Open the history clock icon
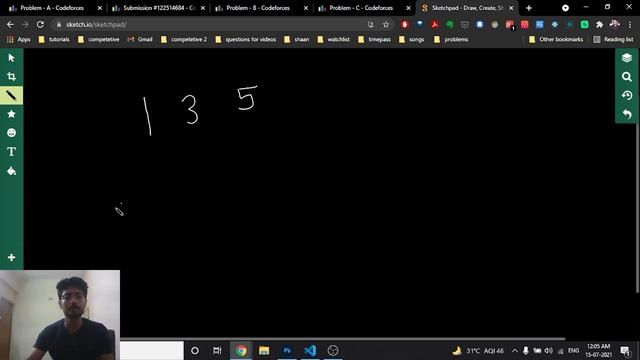 [x=627, y=95]
